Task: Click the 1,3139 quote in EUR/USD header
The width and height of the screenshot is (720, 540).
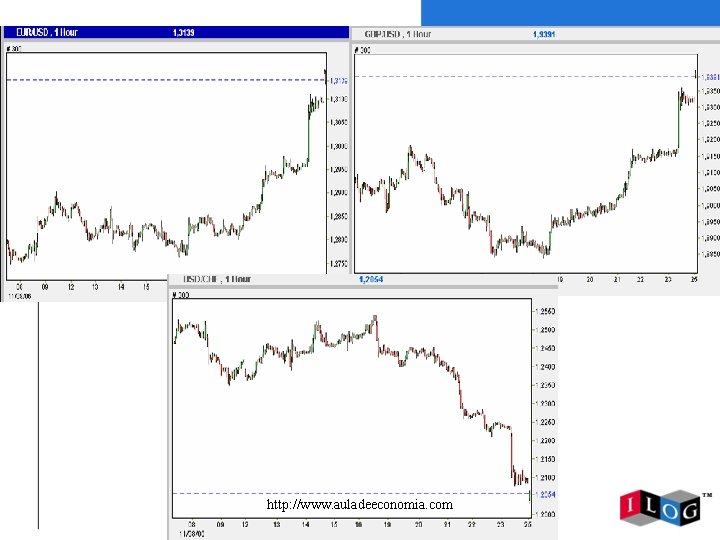Action: coord(184,32)
